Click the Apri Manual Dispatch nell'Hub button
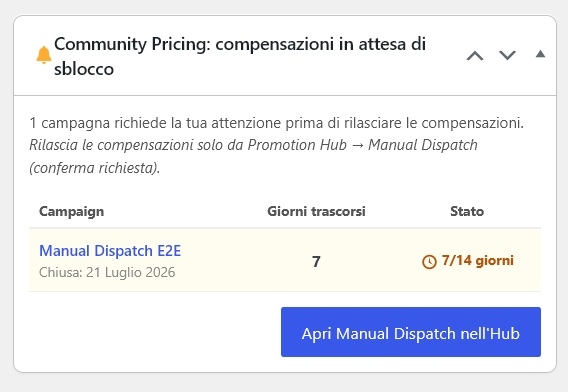 (411, 332)
